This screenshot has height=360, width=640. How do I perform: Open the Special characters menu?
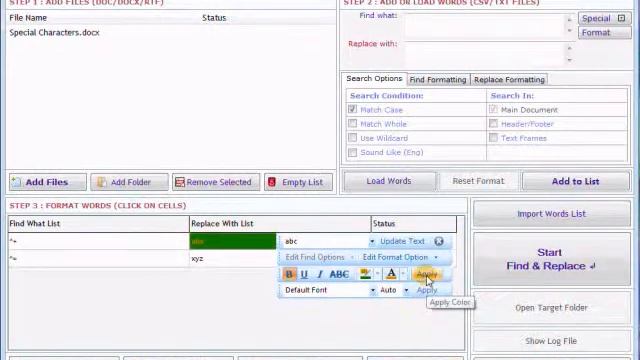(x=604, y=18)
